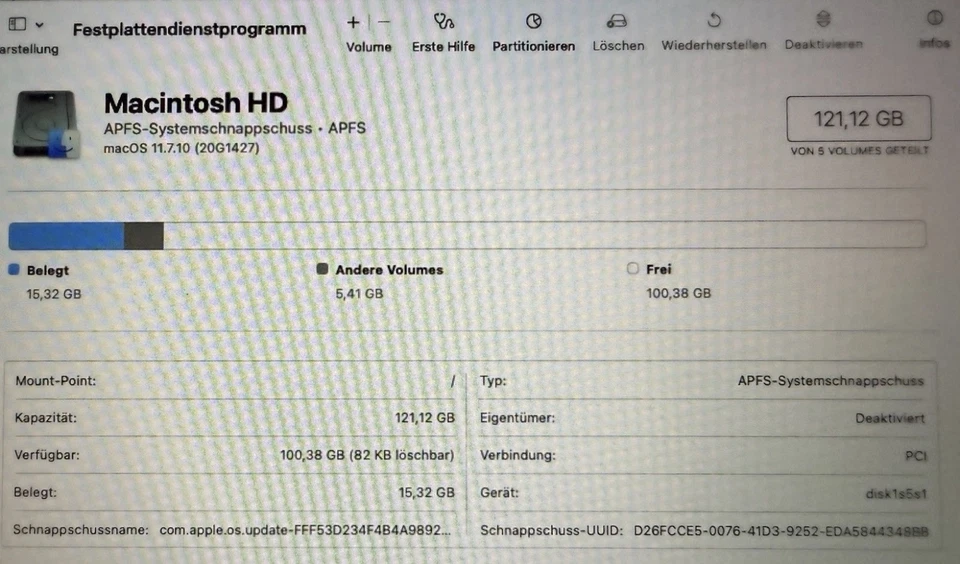This screenshot has height=564, width=960.
Task: Click the D26FCCE5 snapshot UUID value
Action: pos(781,530)
